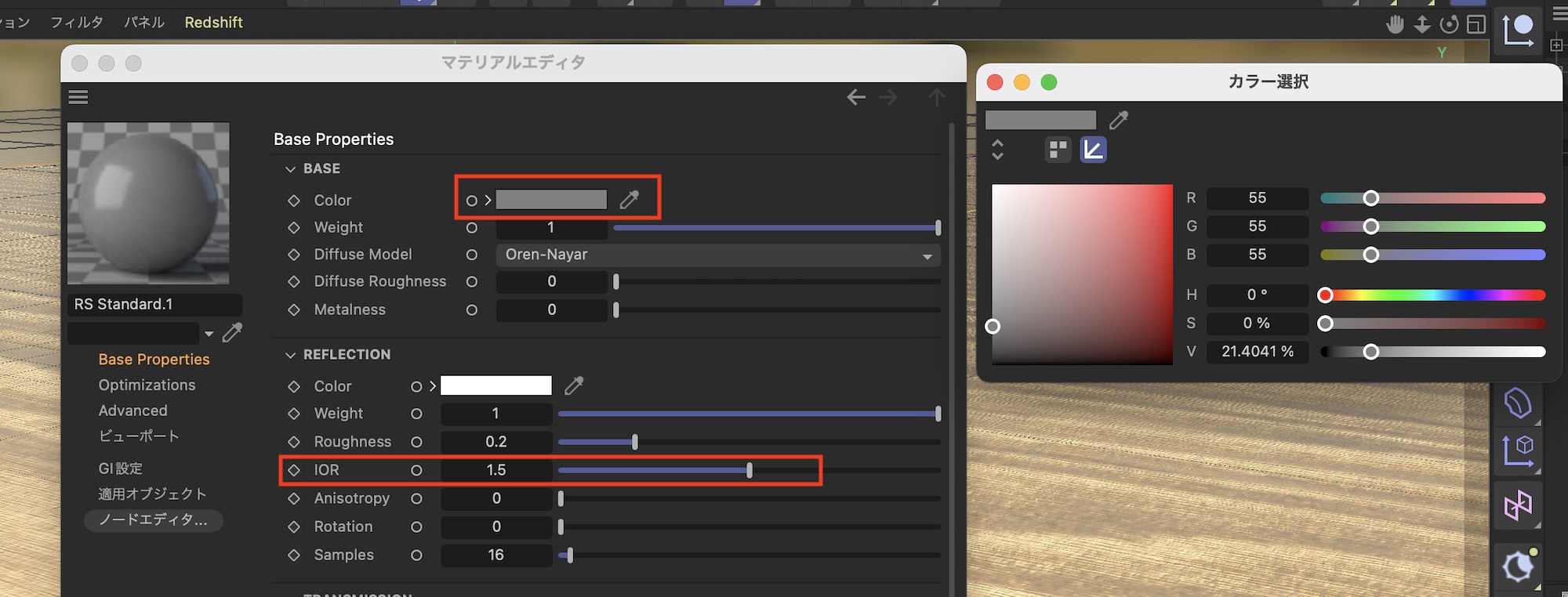This screenshot has width=1568, height=597.
Task: Click the Base Color eyedropper icon
Action: coord(629,200)
